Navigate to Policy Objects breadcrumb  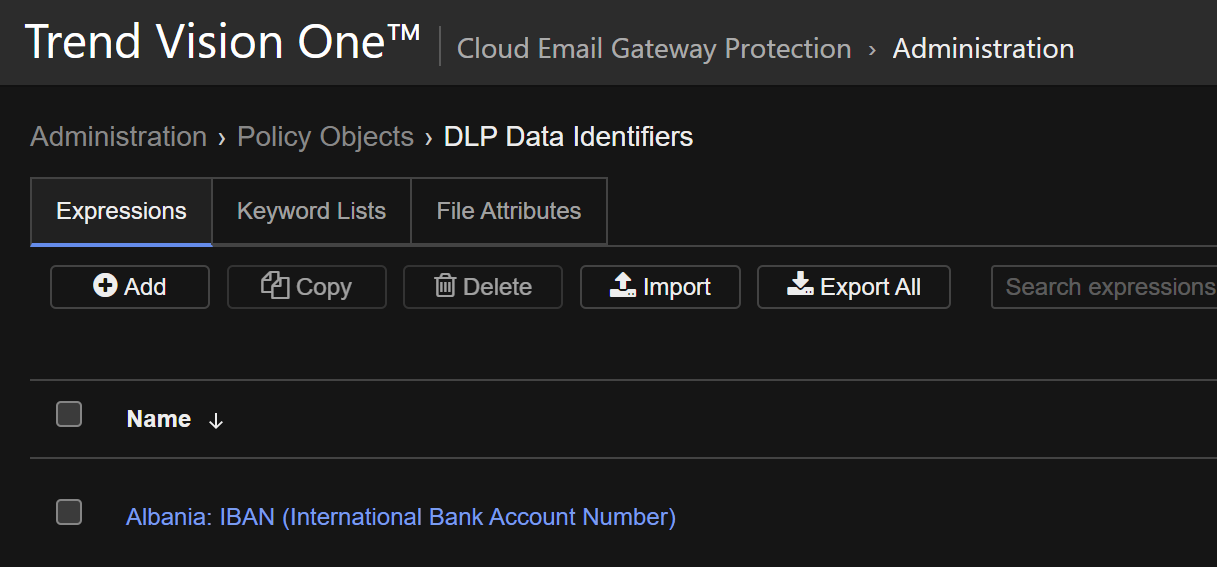pyautogui.click(x=325, y=136)
